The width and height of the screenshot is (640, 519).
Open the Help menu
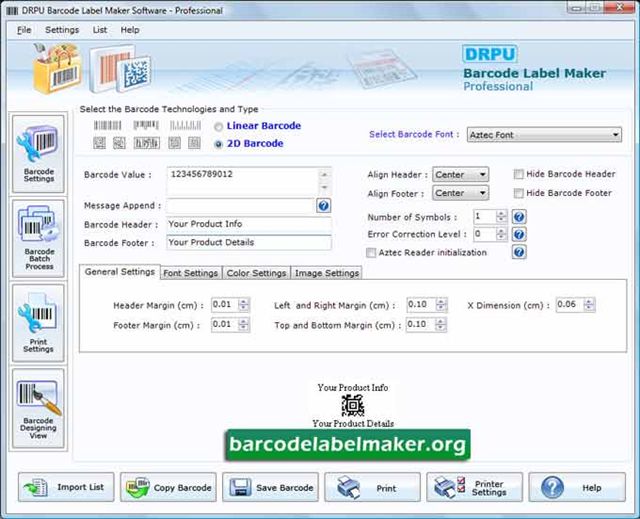(130, 30)
